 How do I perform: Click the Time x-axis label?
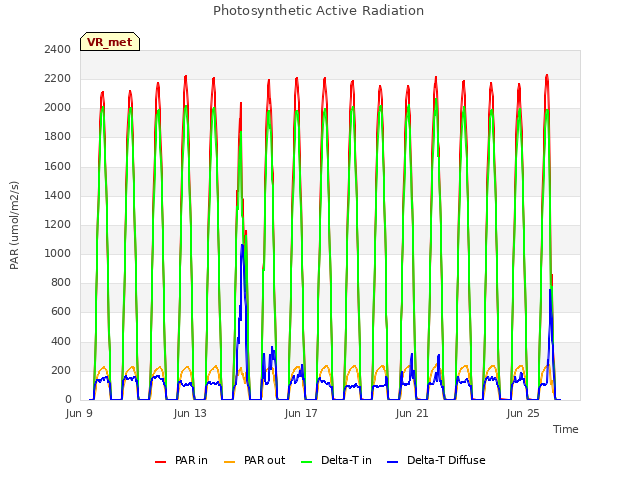tap(566, 429)
